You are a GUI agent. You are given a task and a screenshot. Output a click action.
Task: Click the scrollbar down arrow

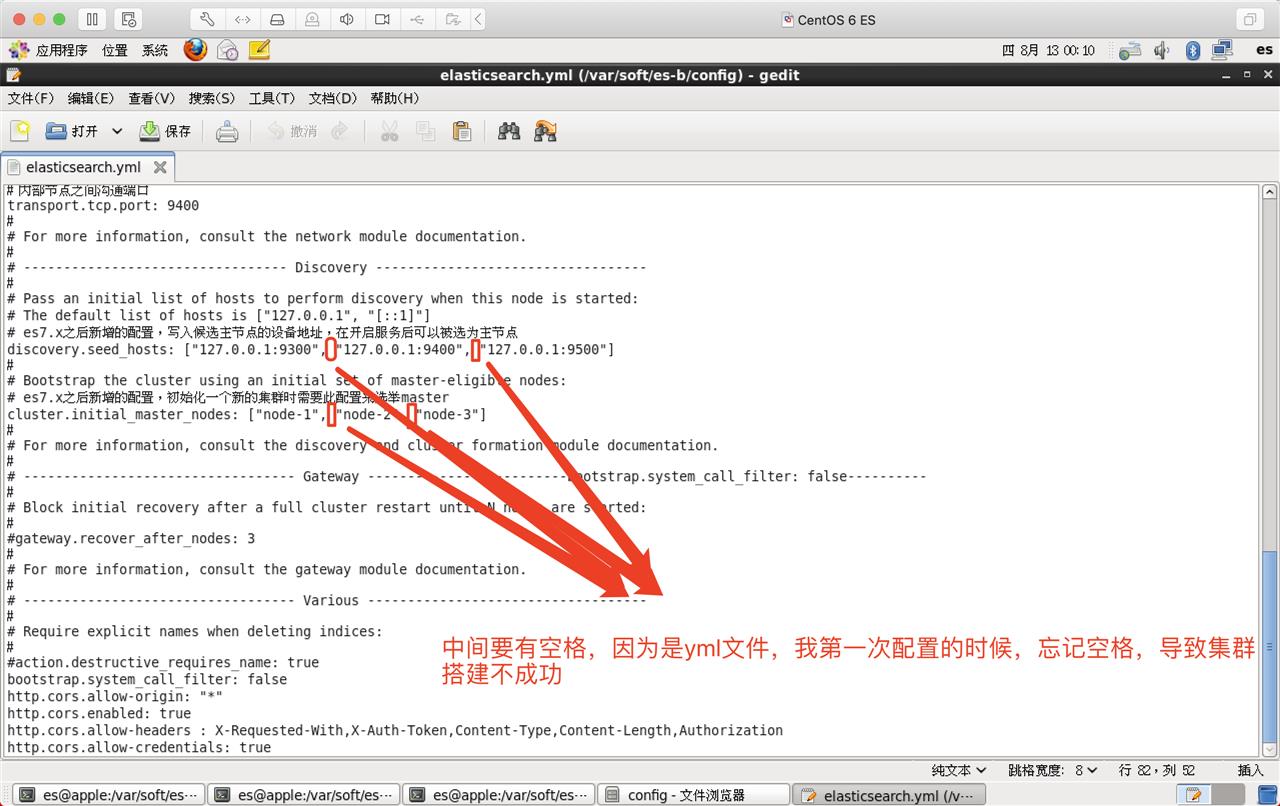coord(1270,751)
